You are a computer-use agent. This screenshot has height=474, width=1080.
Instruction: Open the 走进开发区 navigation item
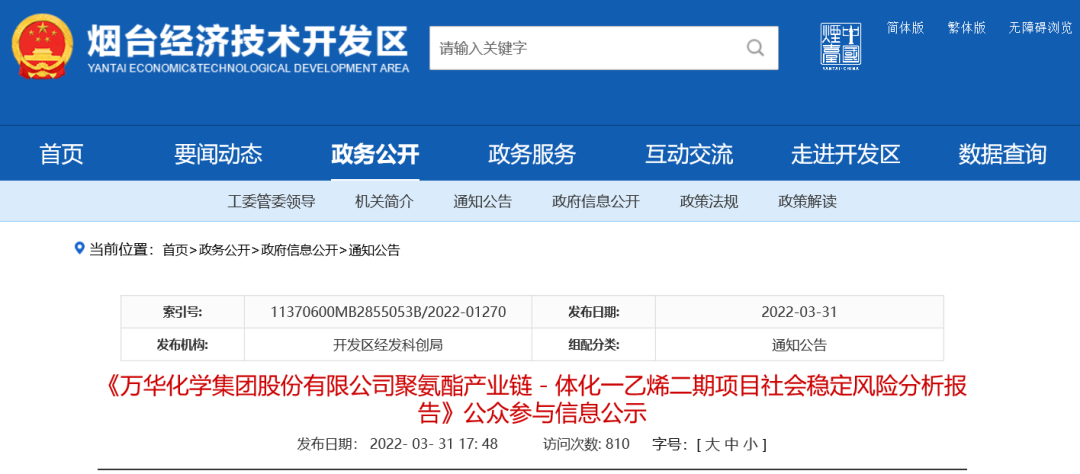click(846, 154)
